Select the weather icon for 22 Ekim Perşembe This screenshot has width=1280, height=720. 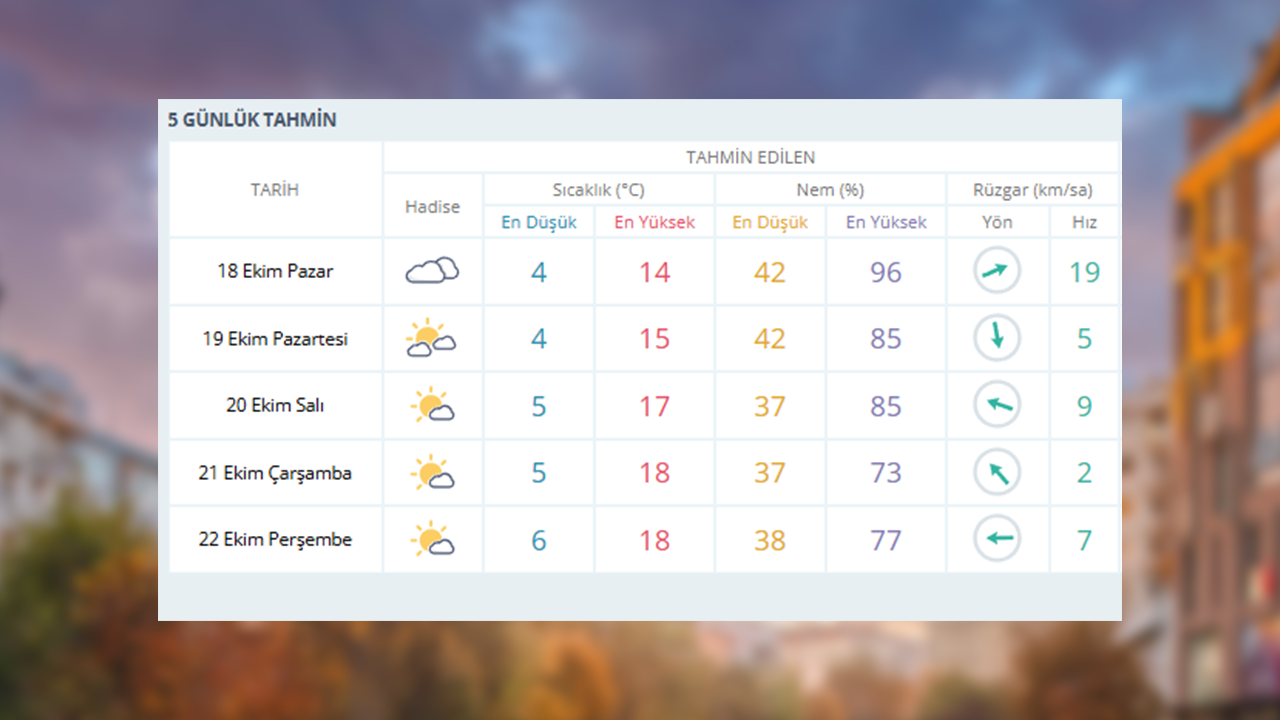pos(432,540)
